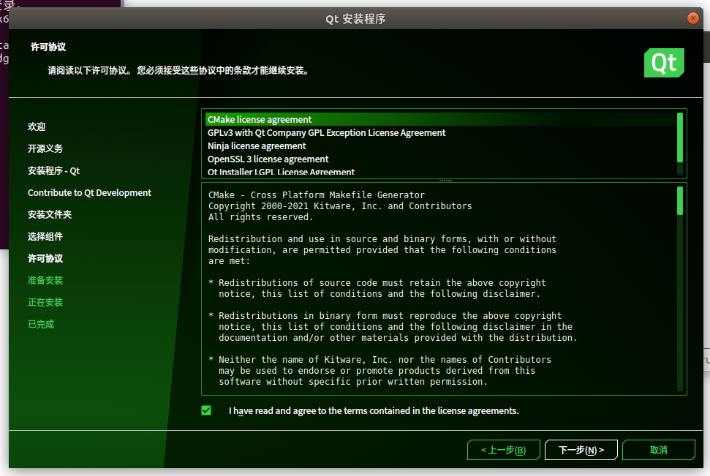Close the Qt installer window
The image size is (710, 476).
(693, 18)
